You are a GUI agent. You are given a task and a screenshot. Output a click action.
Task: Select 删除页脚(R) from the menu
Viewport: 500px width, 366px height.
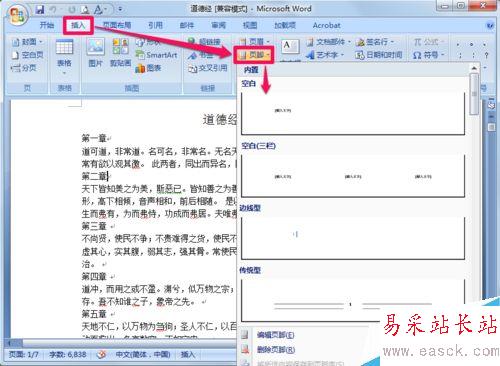pyautogui.click(x=276, y=350)
